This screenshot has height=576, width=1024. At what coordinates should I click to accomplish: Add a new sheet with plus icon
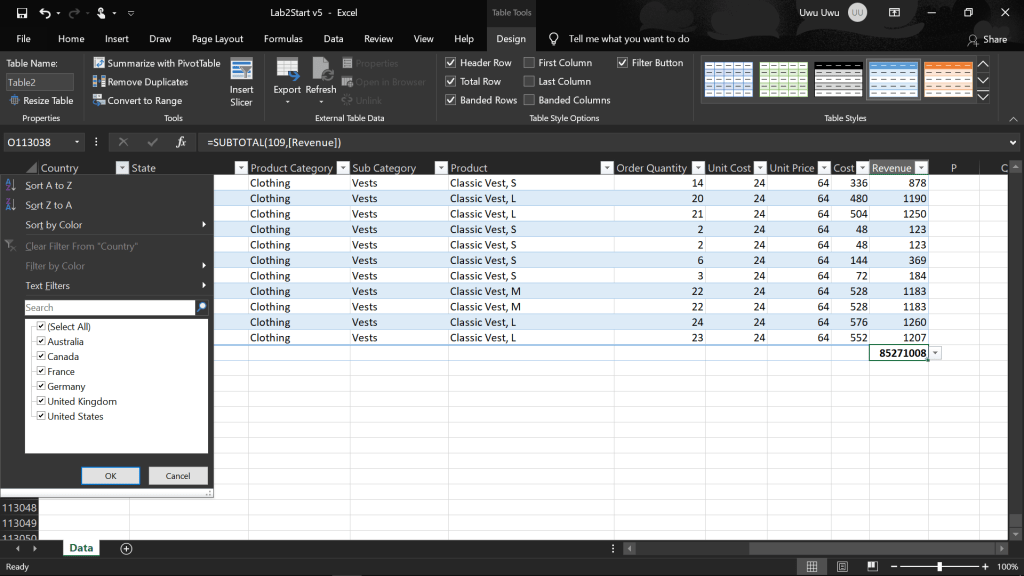[x=126, y=548]
